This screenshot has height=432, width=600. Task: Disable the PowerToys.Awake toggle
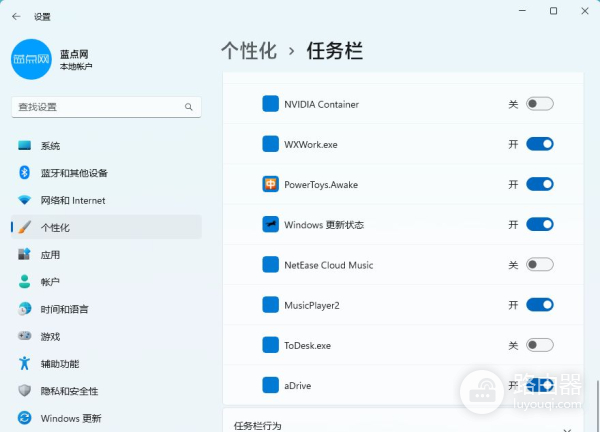540,184
